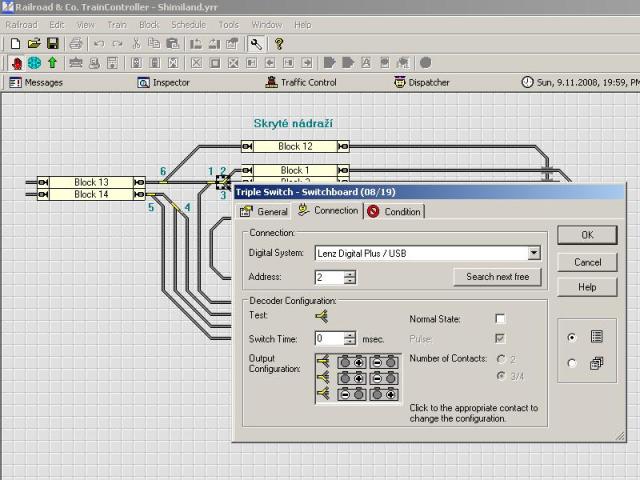This screenshot has height=480, width=640.
Task: Open the Edit menu
Action: click(x=57, y=25)
